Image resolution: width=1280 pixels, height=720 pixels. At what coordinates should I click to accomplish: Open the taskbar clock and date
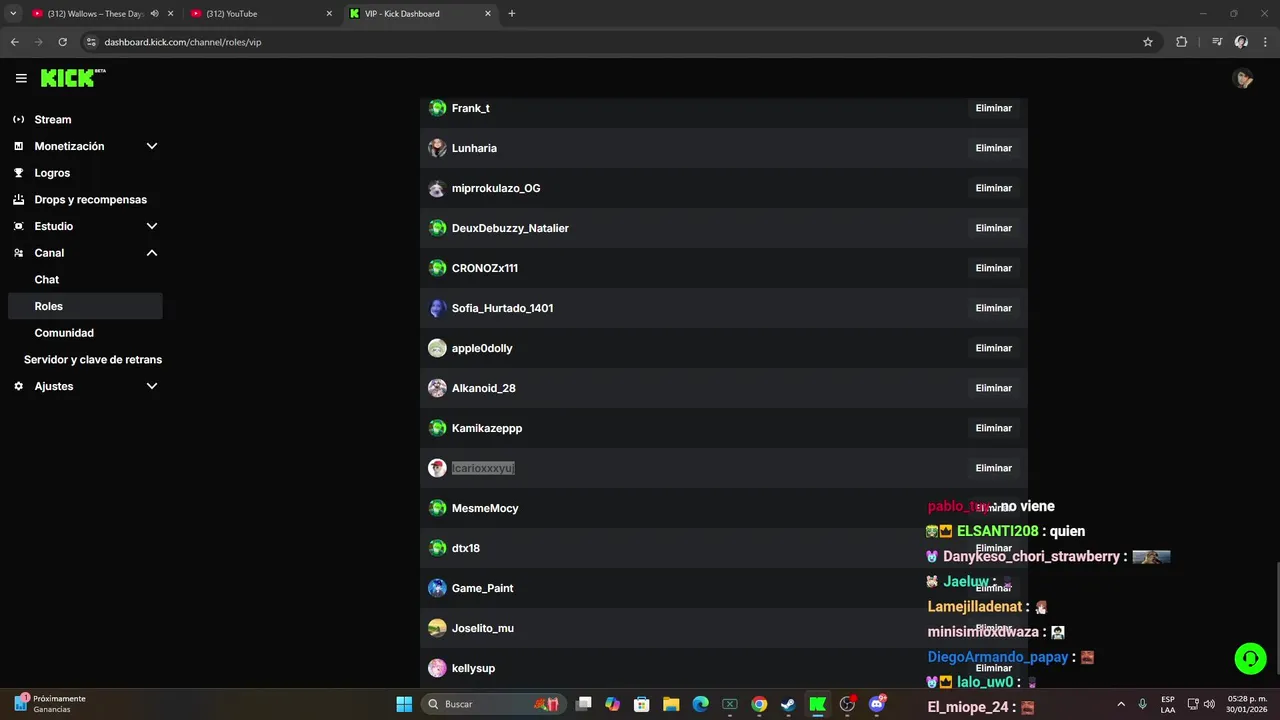pyautogui.click(x=1246, y=704)
